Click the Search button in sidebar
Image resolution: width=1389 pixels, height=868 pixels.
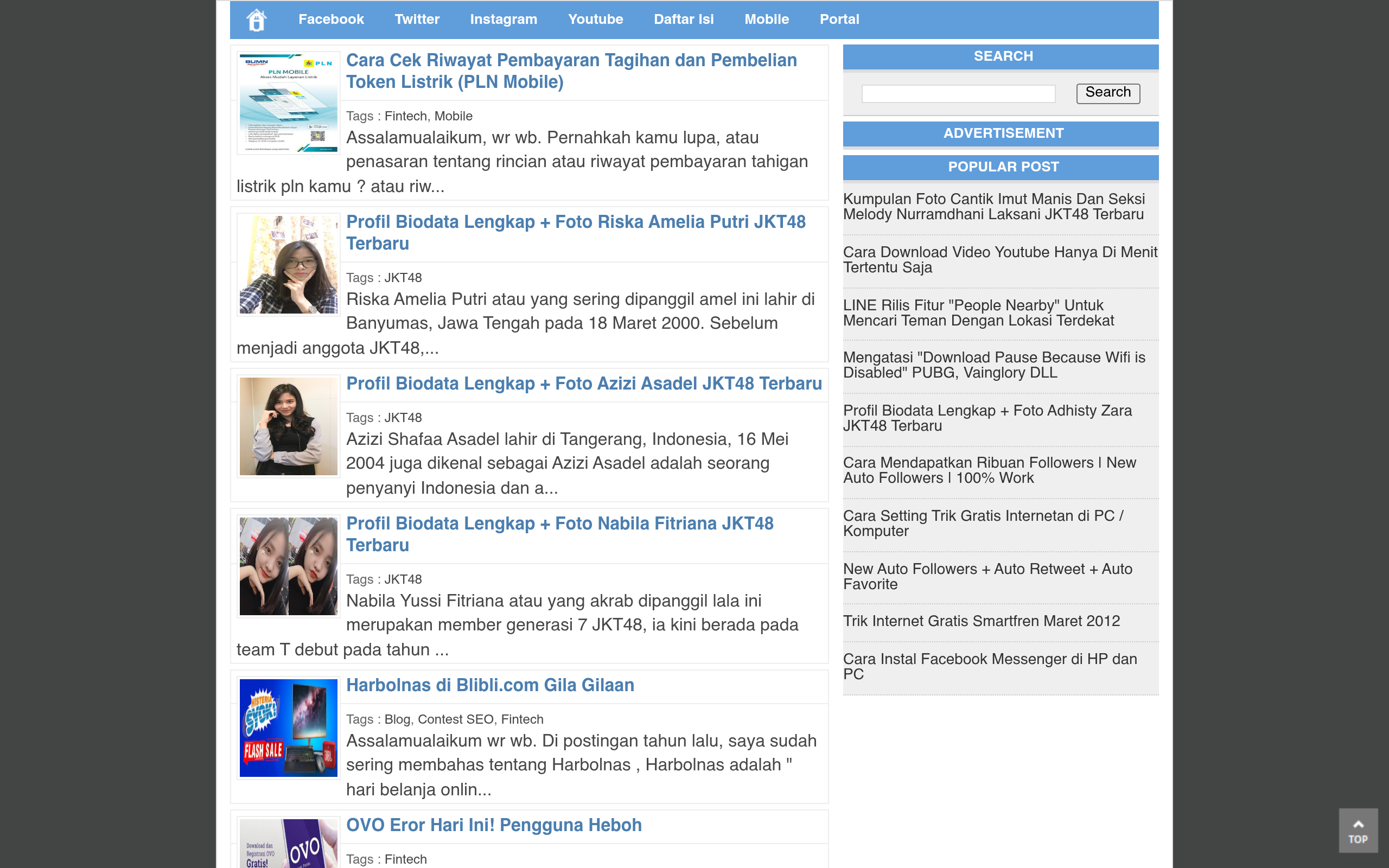tap(1108, 93)
